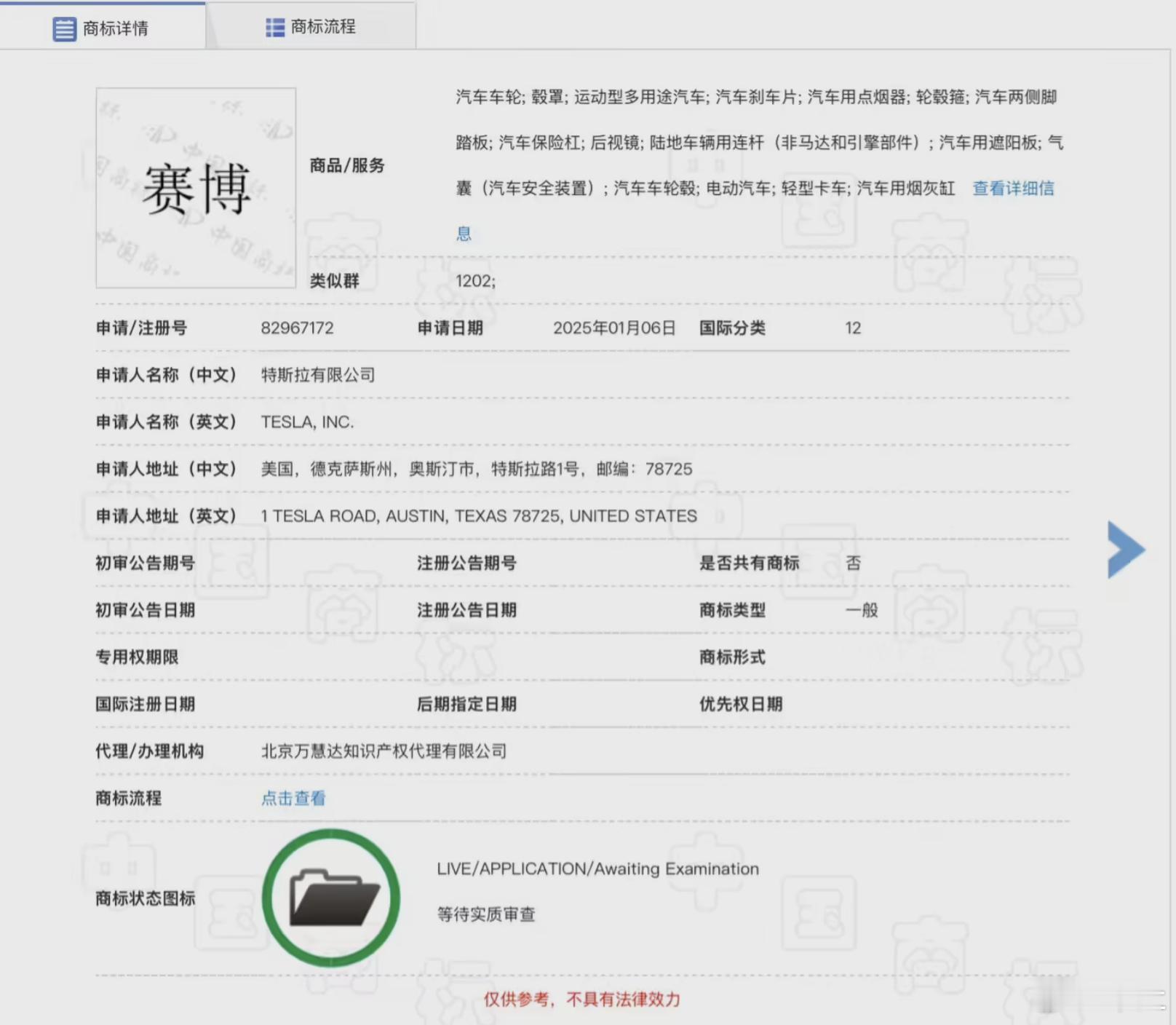Click the 注册公告期号 label
Image resolution: width=1176 pixels, height=1025 pixels.
point(466,563)
